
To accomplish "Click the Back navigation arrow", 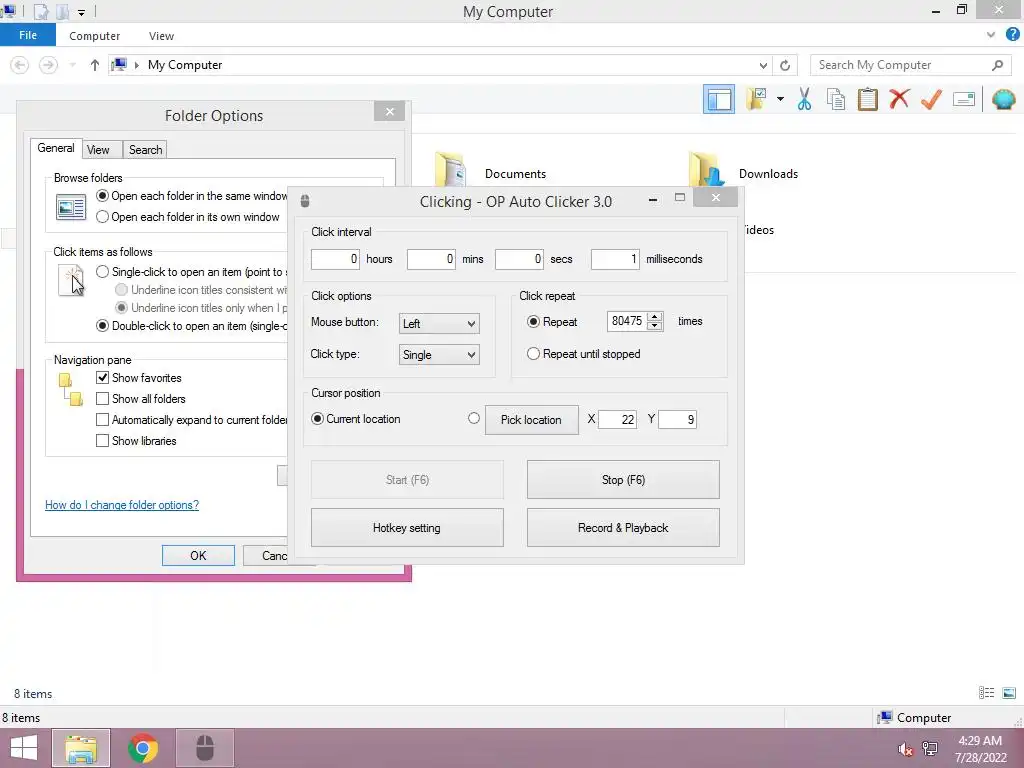I will tap(20, 65).
